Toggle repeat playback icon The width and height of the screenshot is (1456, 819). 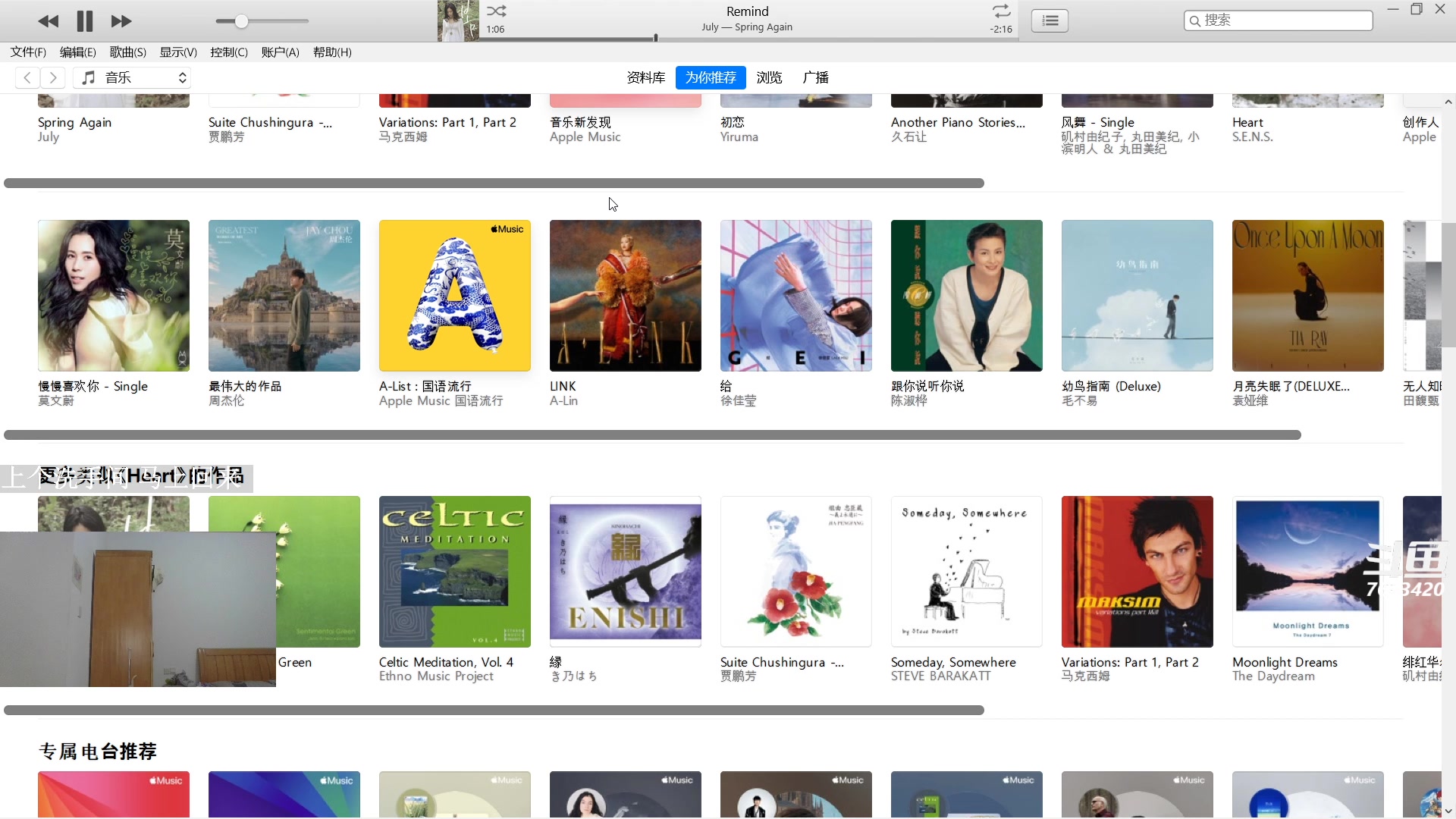coord(1002,11)
